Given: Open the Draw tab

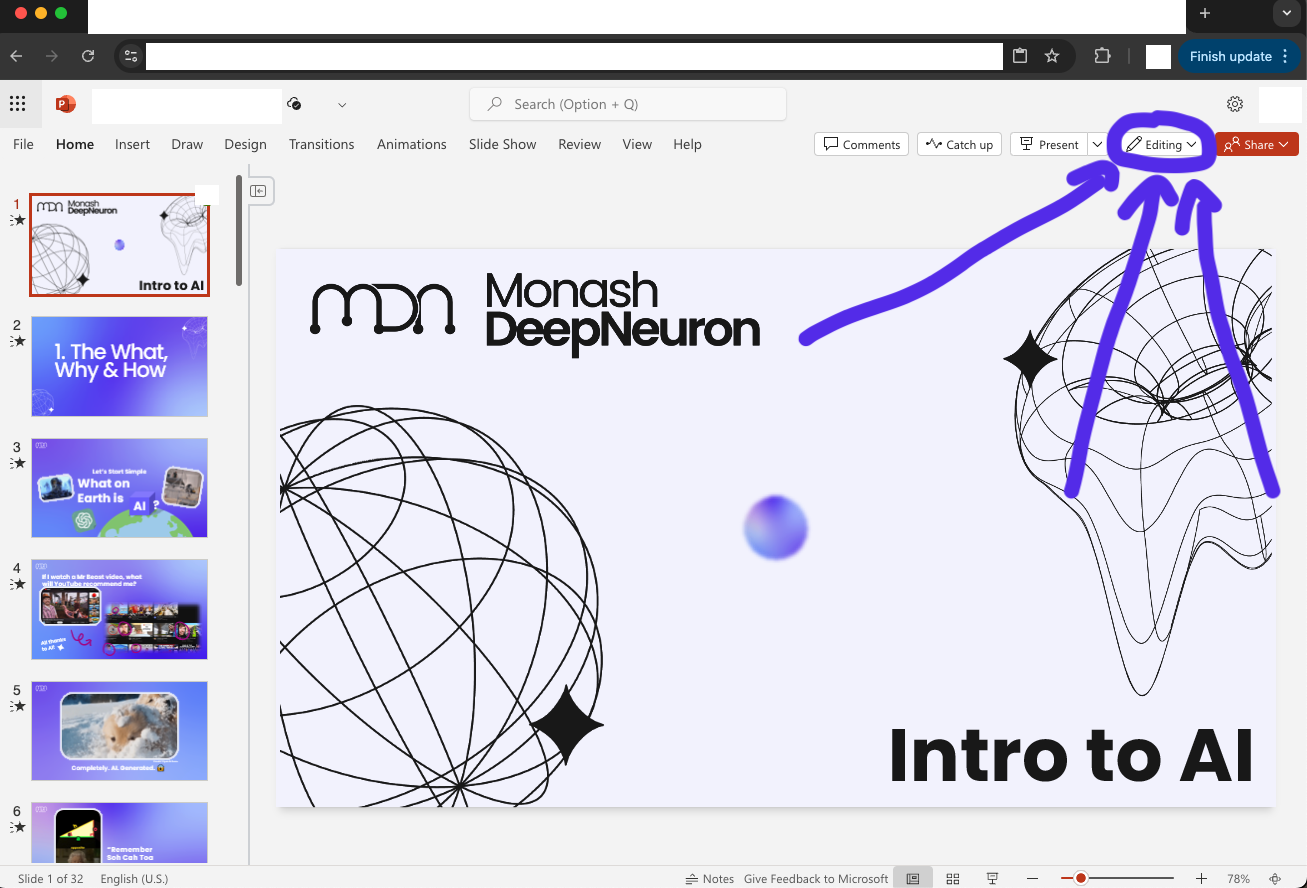Looking at the screenshot, I should pyautogui.click(x=187, y=144).
